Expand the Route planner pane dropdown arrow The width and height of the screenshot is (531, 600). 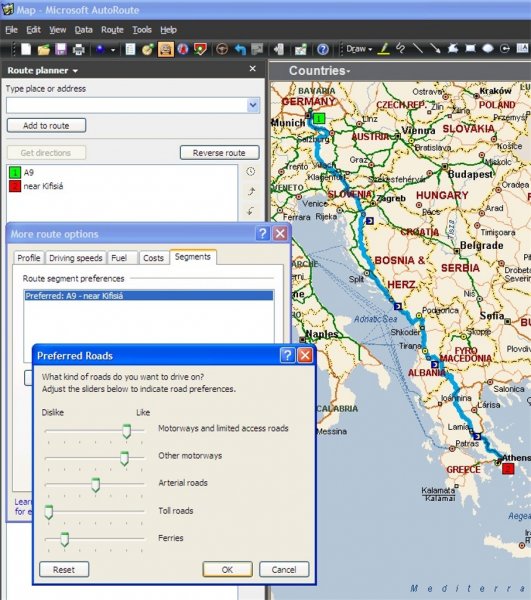coord(75,71)
